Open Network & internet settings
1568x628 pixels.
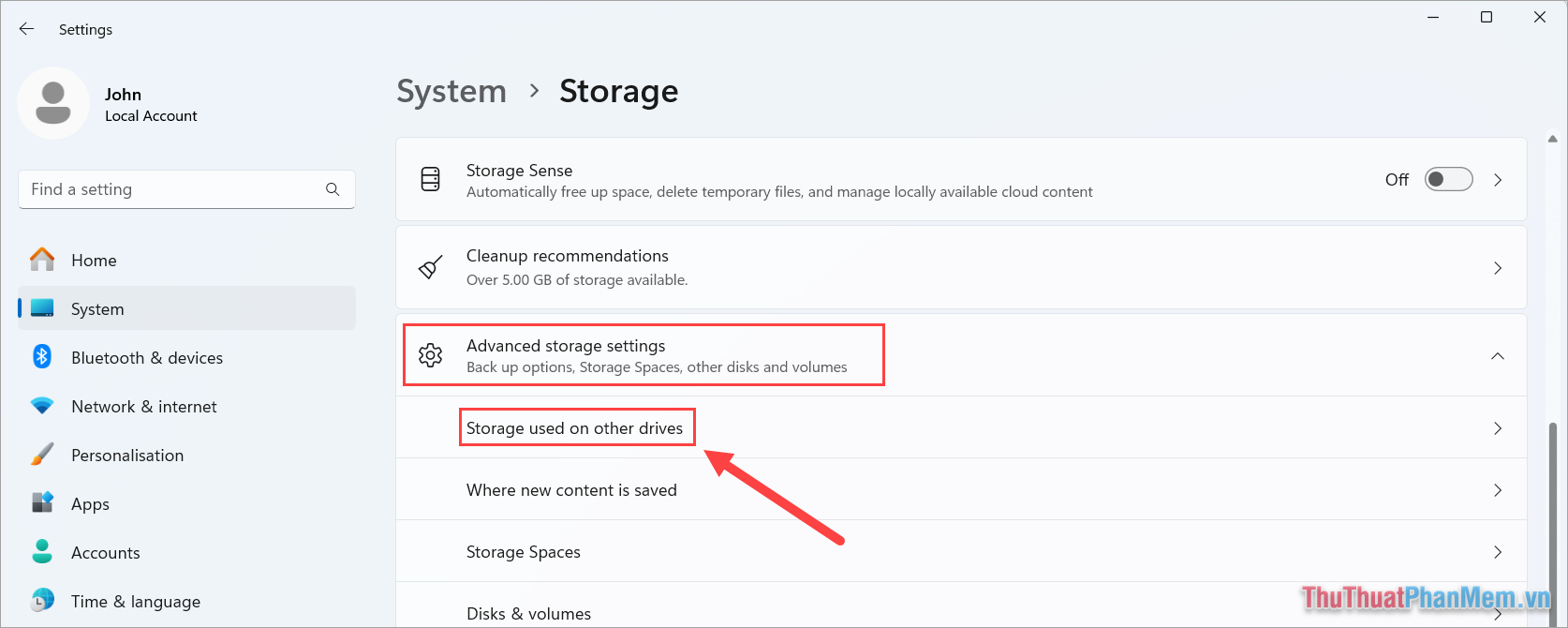143,406
